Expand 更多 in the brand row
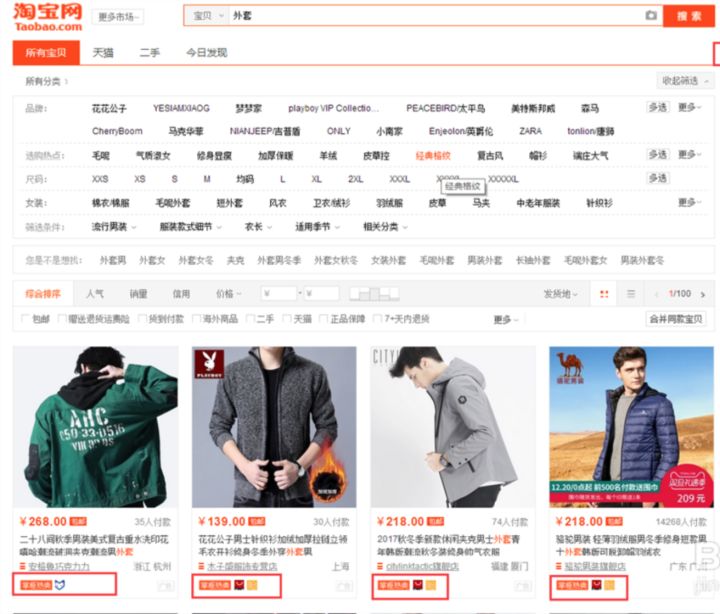This screenshot has height=614, width=720. [690, 107]
